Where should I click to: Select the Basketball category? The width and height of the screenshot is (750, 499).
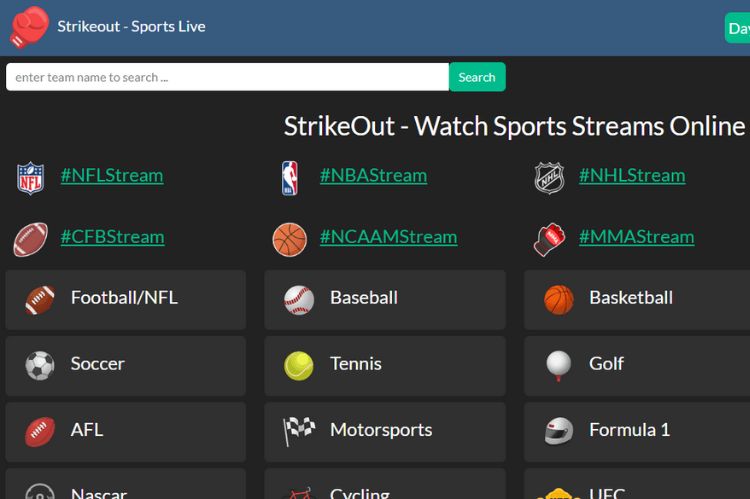(637, 300)
